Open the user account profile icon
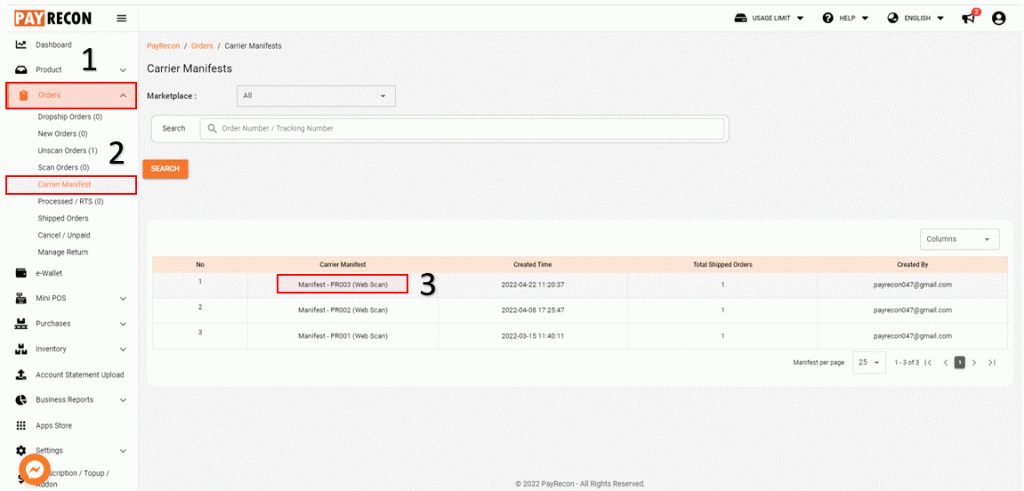Image resolution: width=1024 pixels, height=491 pixels. (x=999, y=18)
